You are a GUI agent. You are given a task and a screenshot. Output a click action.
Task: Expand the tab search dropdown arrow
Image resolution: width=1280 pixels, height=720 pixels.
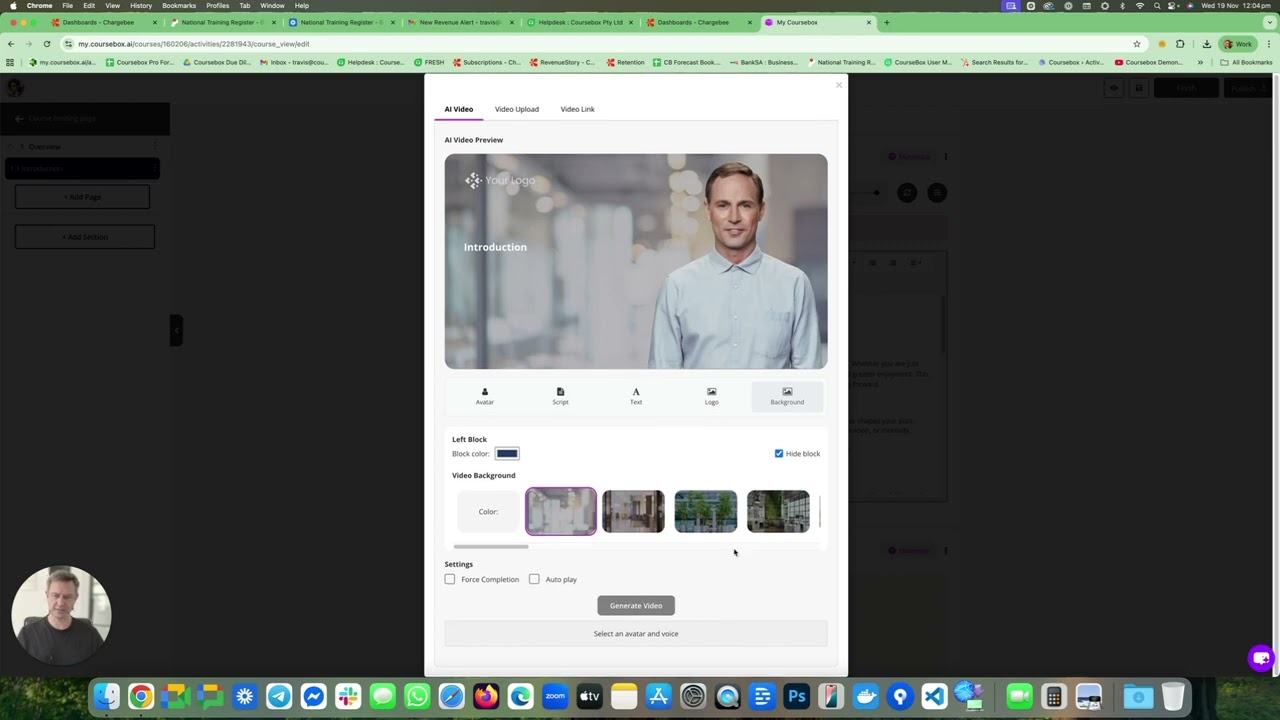1269,22
